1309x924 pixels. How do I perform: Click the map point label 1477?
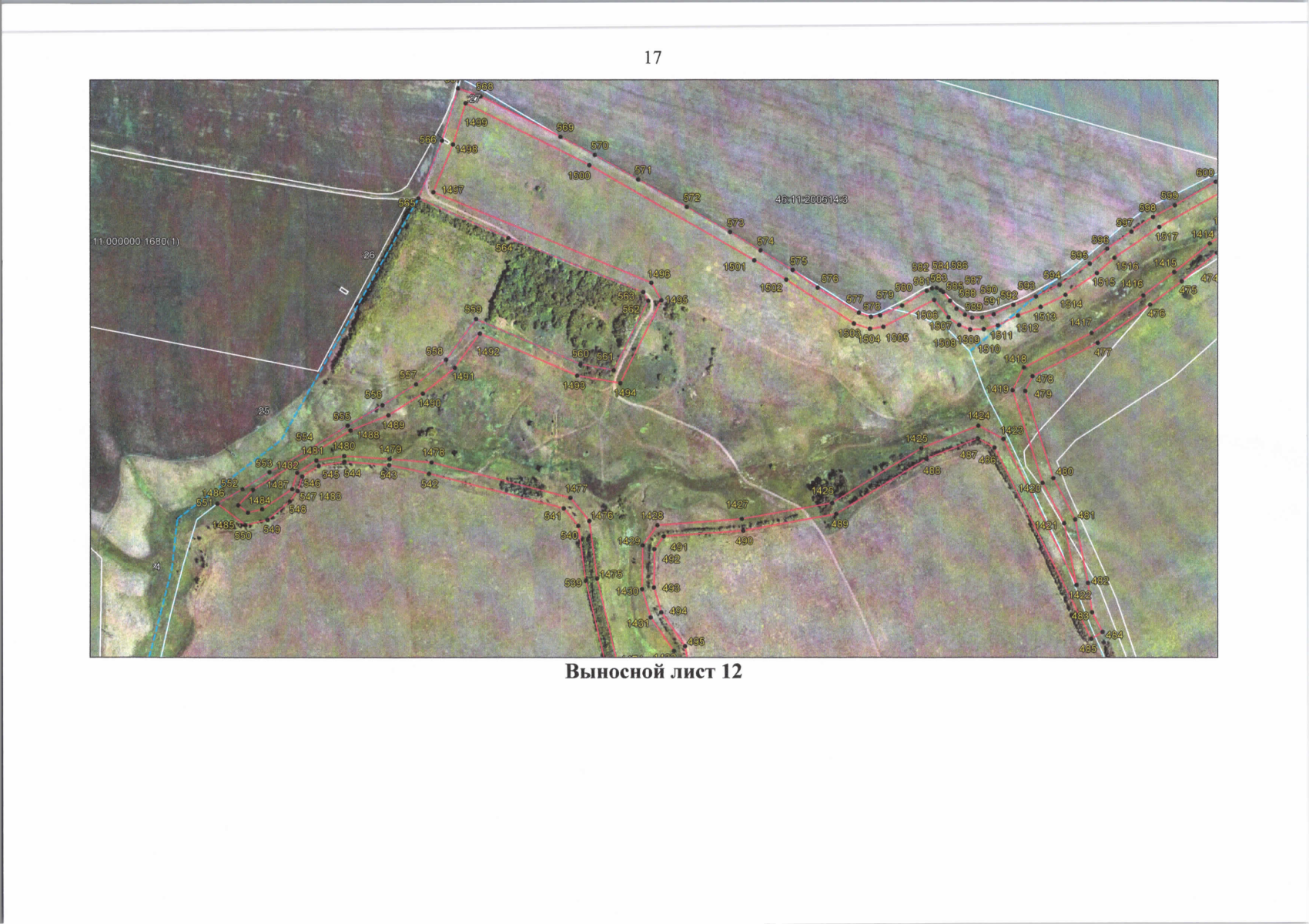coord(576,489)
